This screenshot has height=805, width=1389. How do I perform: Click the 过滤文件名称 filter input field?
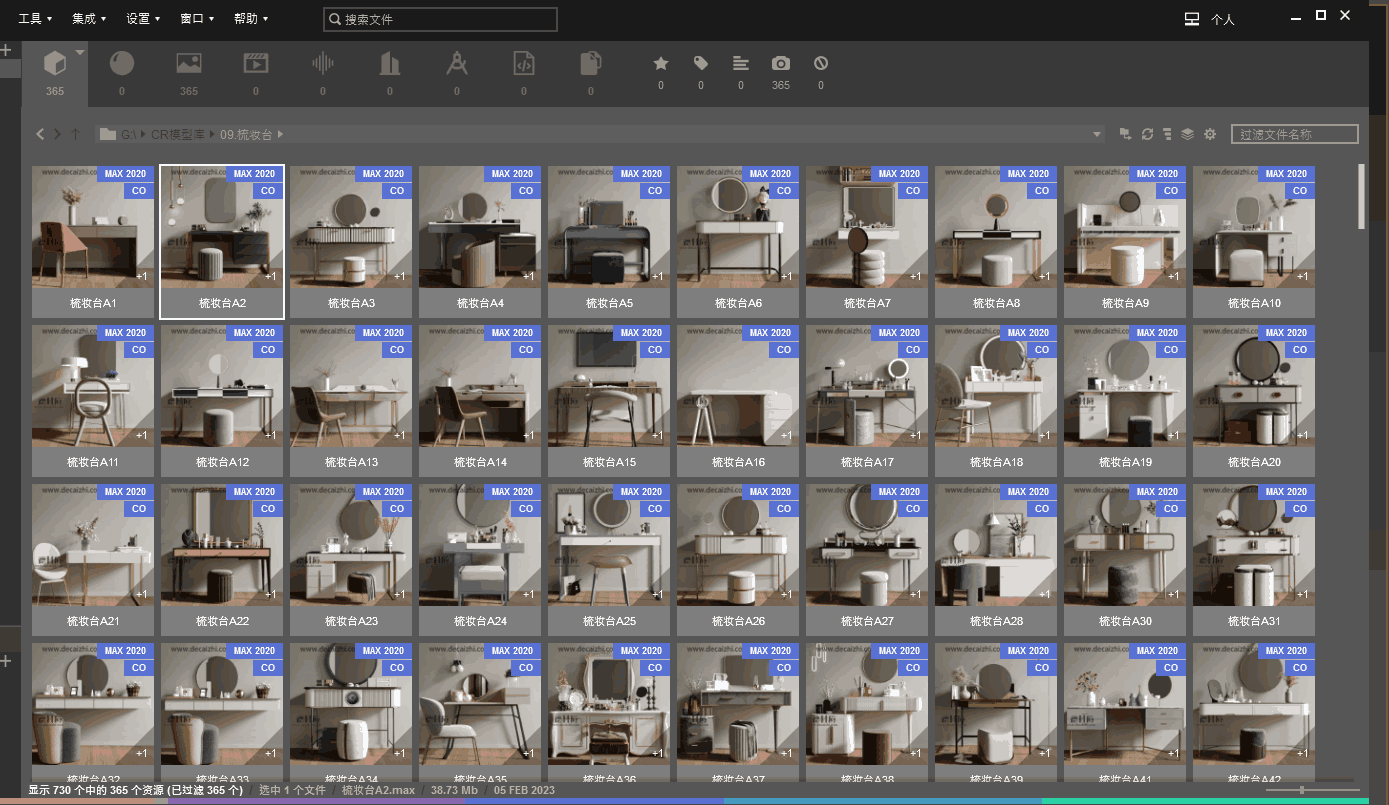click(1295, 134)
